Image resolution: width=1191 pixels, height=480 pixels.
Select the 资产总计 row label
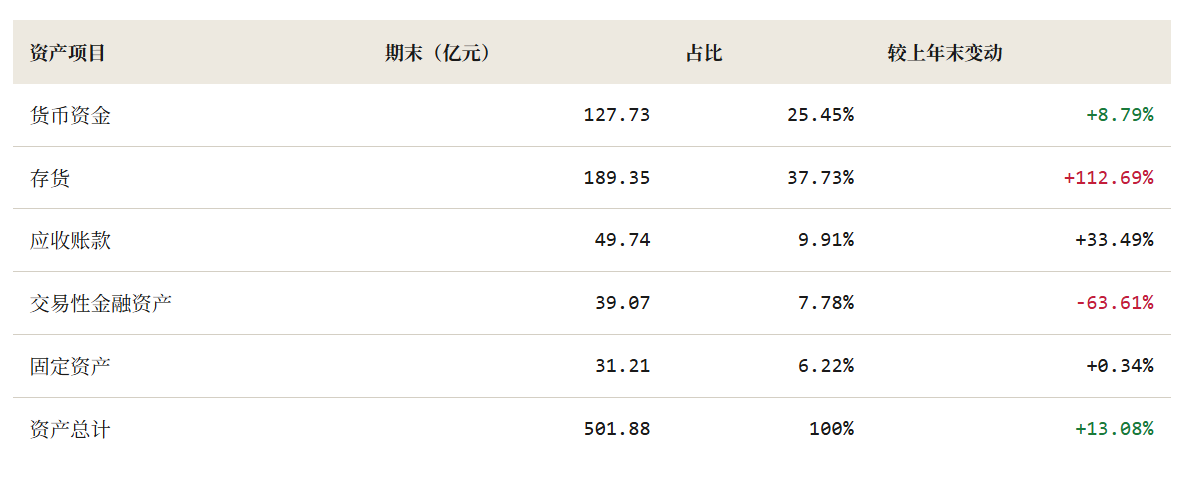click(70, 429)
